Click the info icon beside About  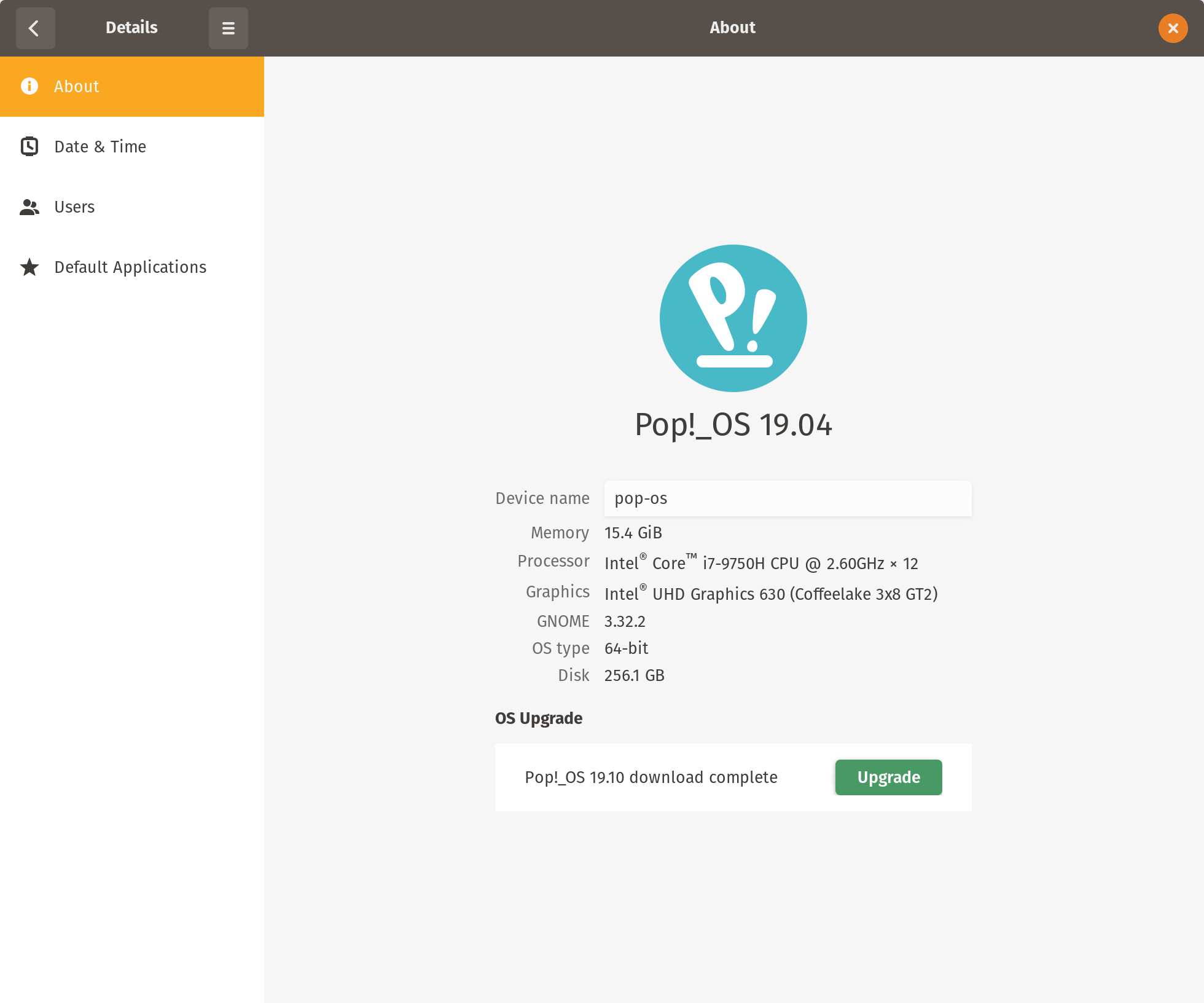(29, 86)
